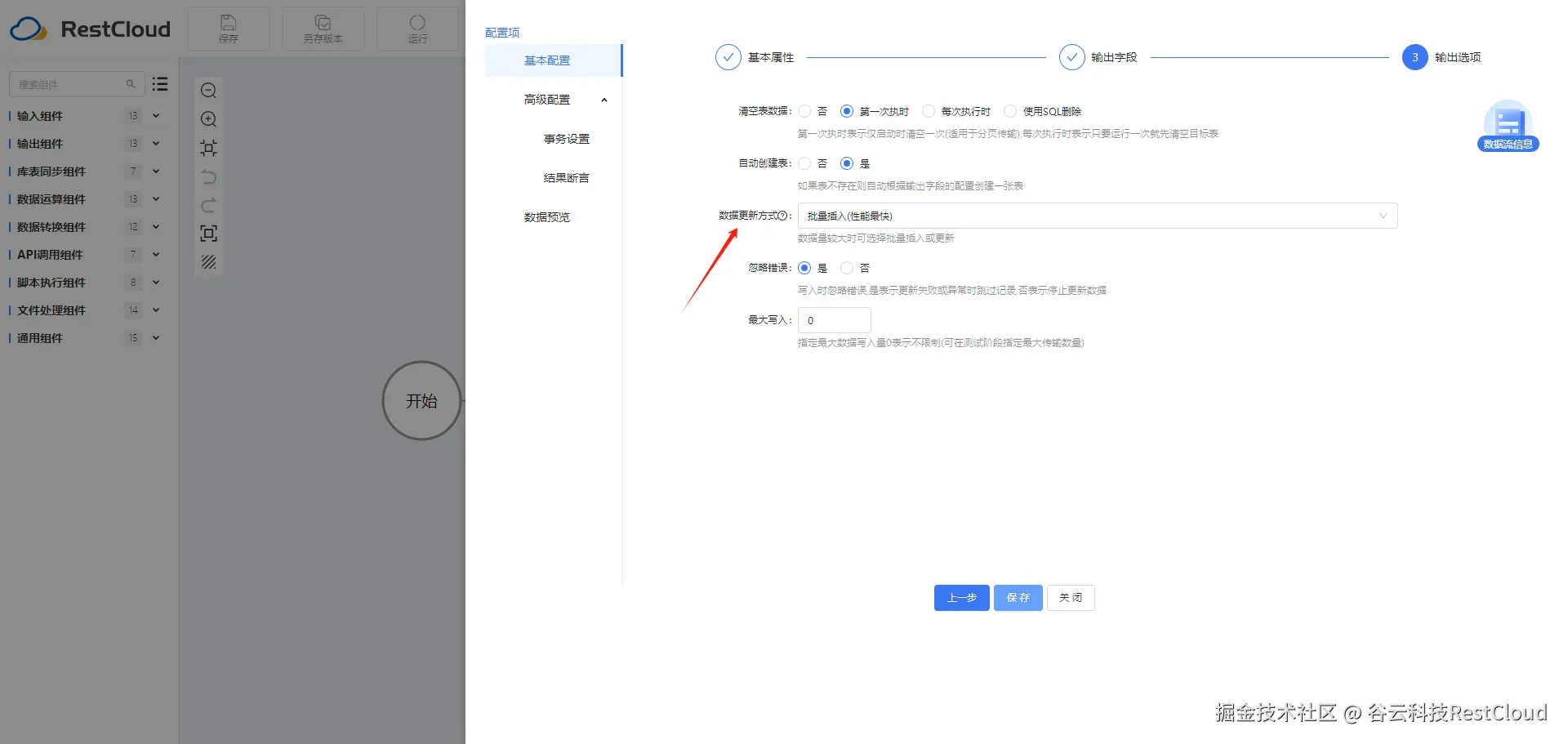1568x744 pixels.
Task: Open the 基本配置 menu item
Action: (x=553, y=60)
